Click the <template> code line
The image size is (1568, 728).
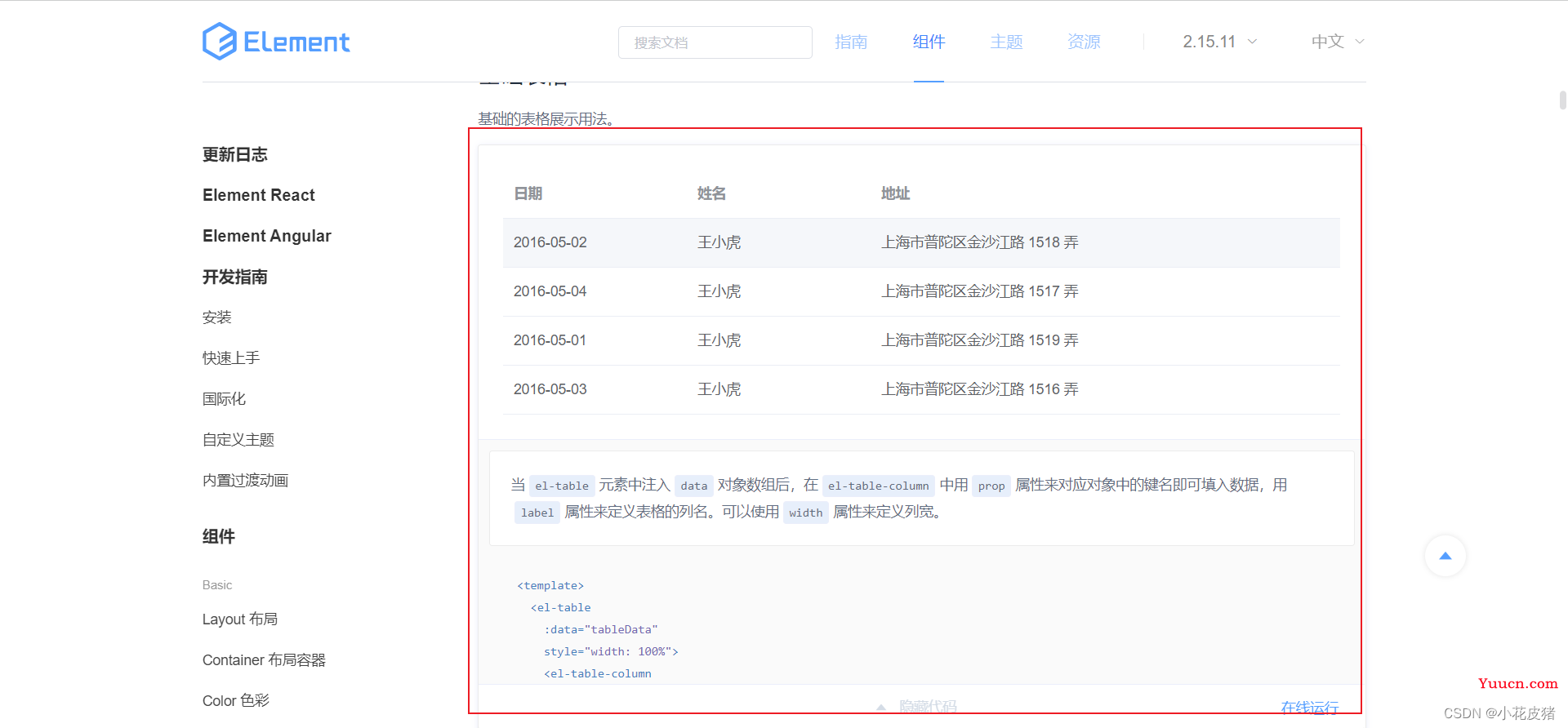click(550, 586)
